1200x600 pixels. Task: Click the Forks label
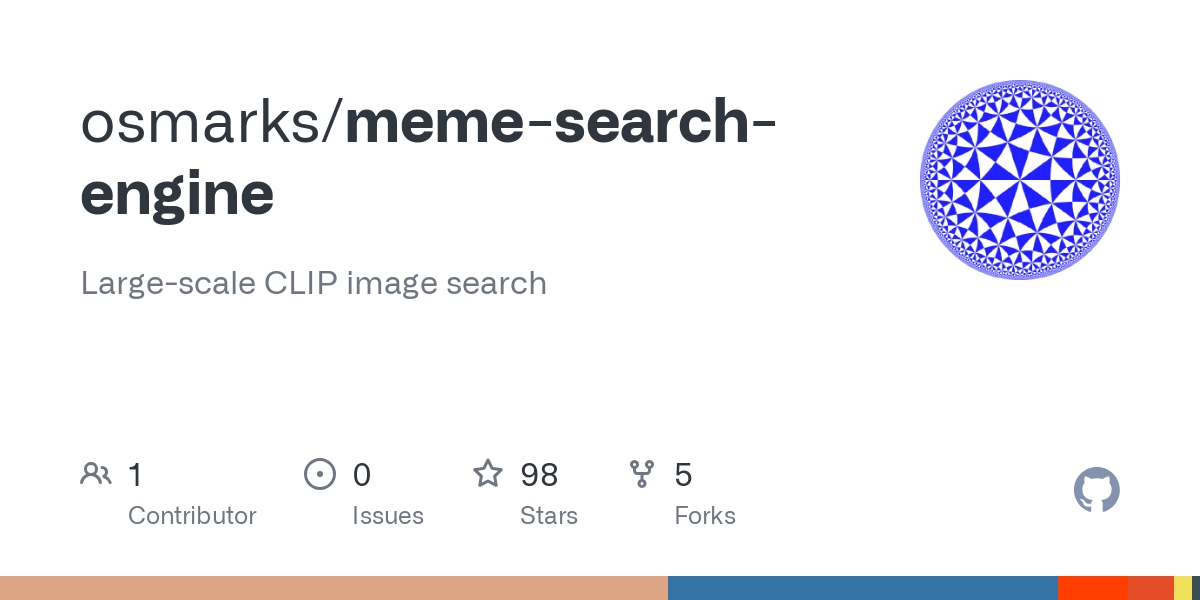(x=705, y=516)
